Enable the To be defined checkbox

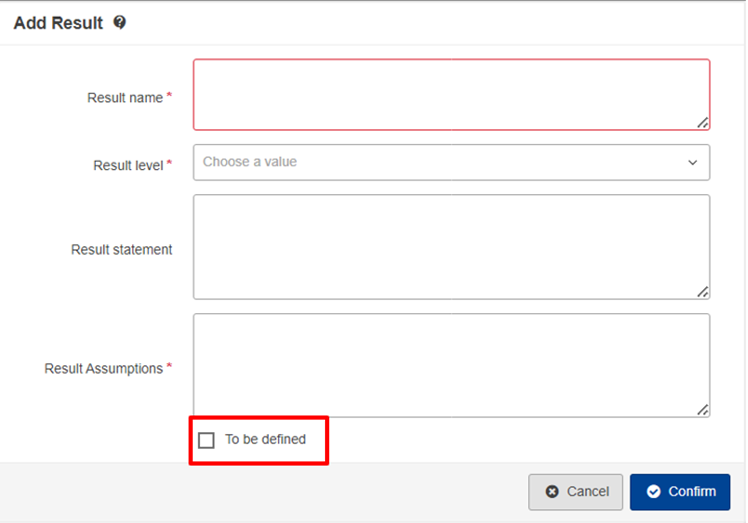[x=206, y=440]
